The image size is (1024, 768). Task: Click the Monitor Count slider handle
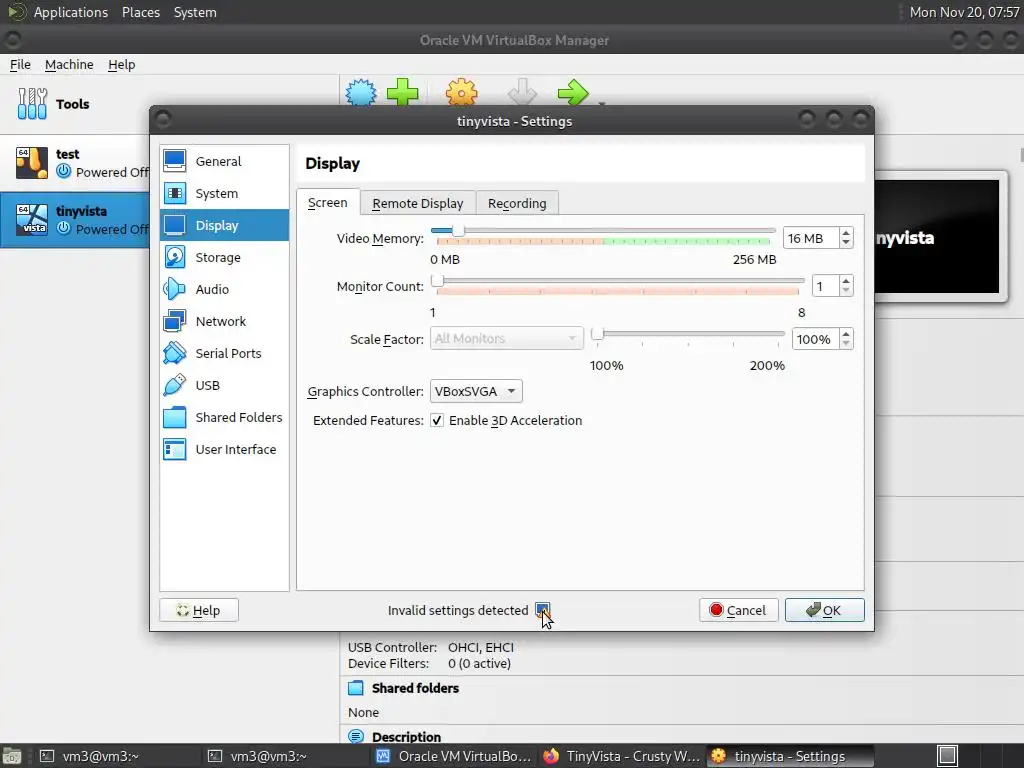(438, 281)
